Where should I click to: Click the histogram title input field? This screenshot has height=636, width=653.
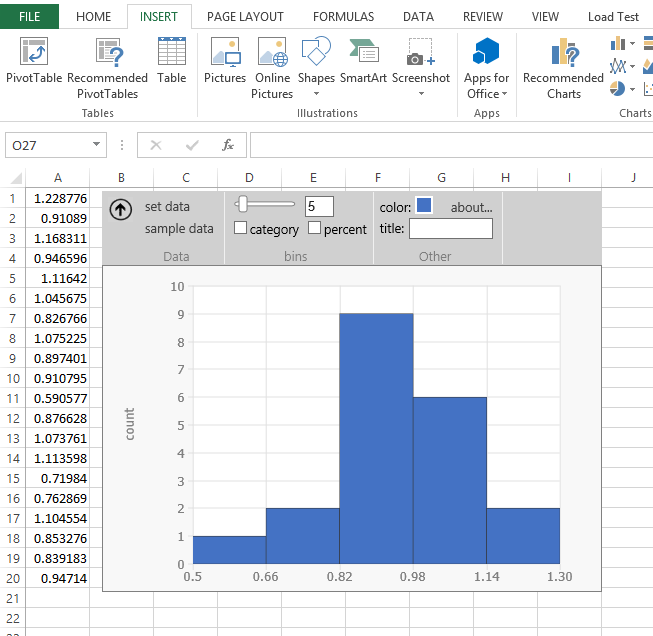point(450,229)
